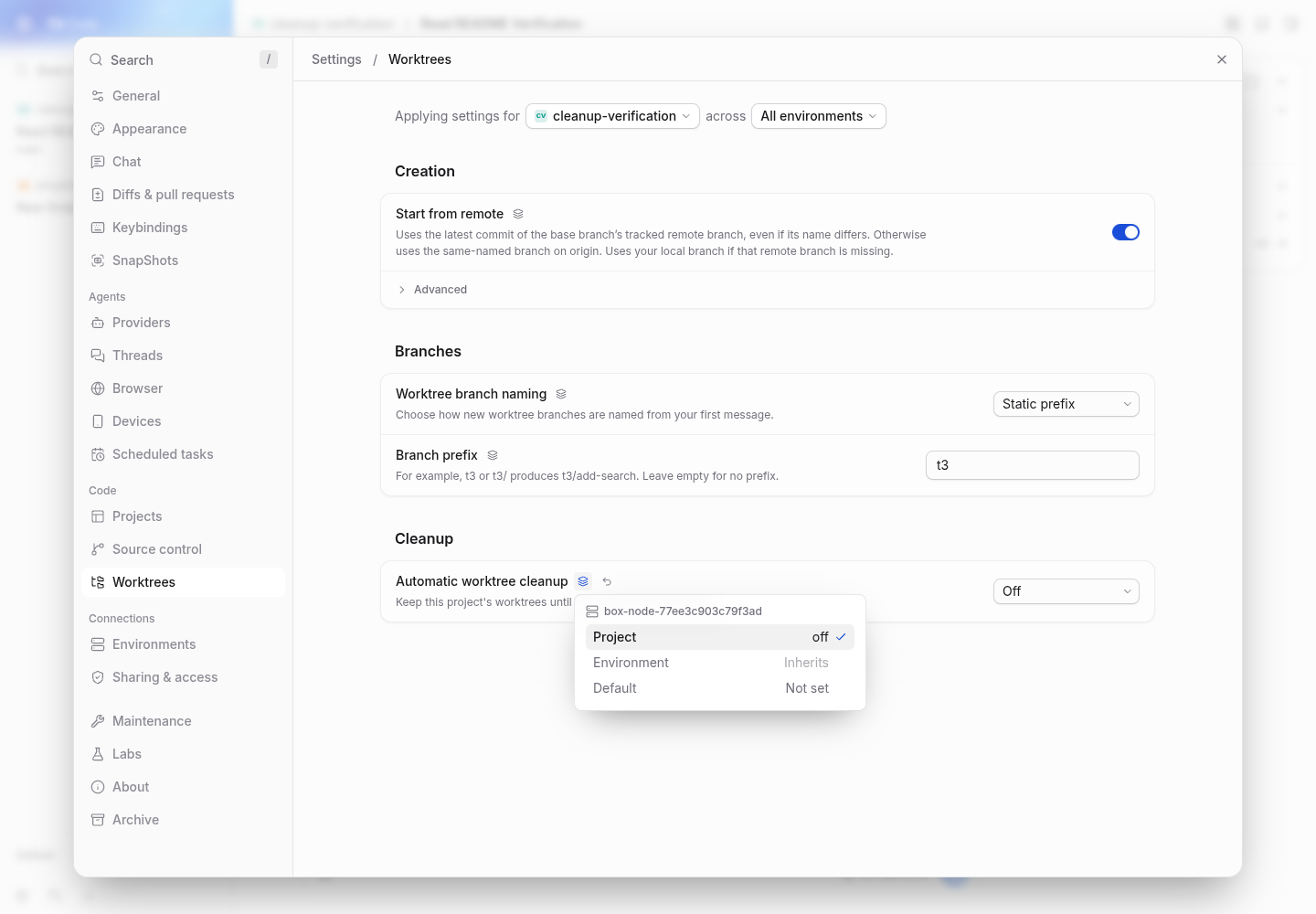Click the layers icon beside Worktree branch naming

pos(561,394)
